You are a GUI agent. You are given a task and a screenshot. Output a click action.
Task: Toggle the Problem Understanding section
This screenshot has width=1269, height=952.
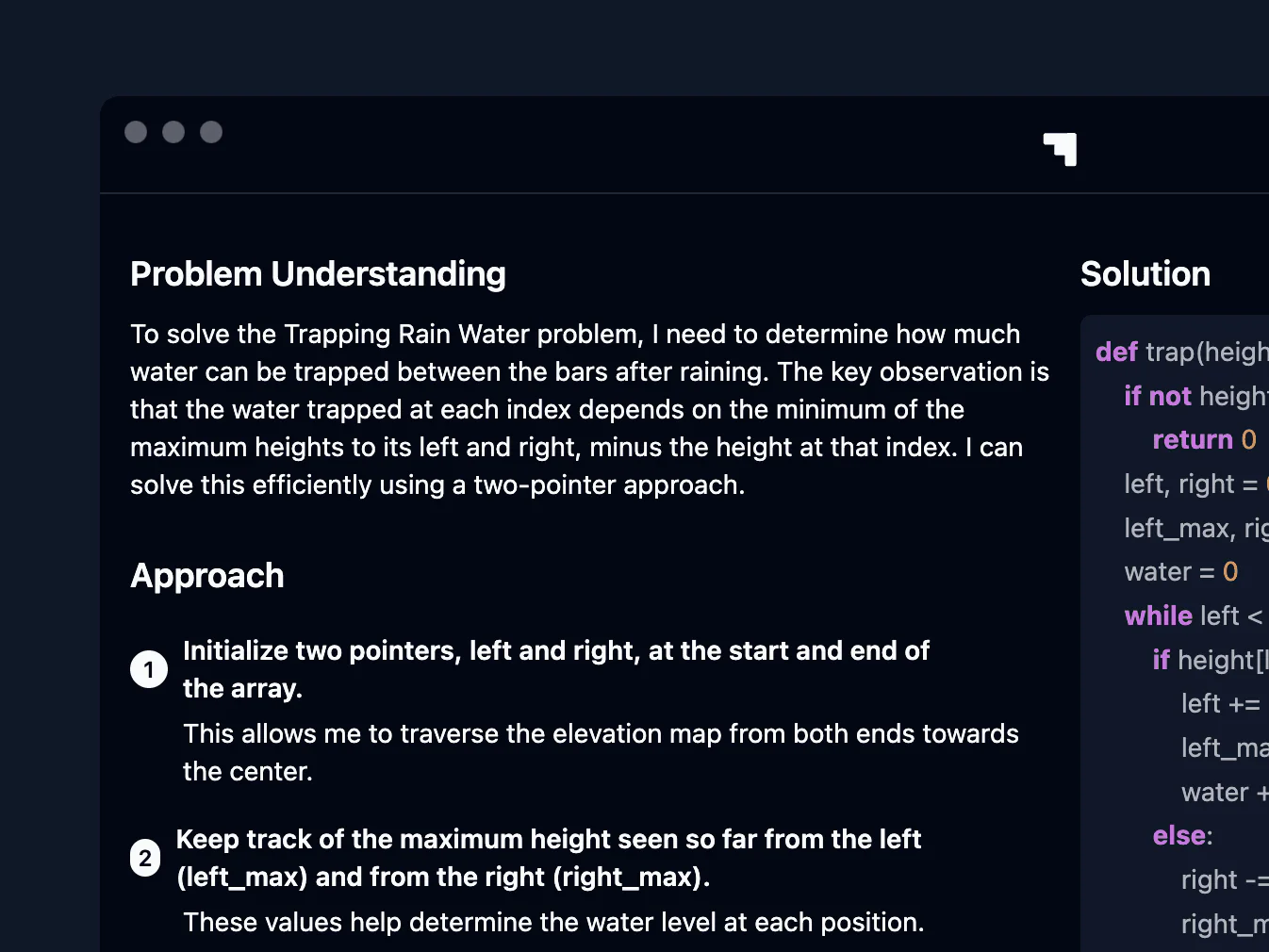[318, 273]
